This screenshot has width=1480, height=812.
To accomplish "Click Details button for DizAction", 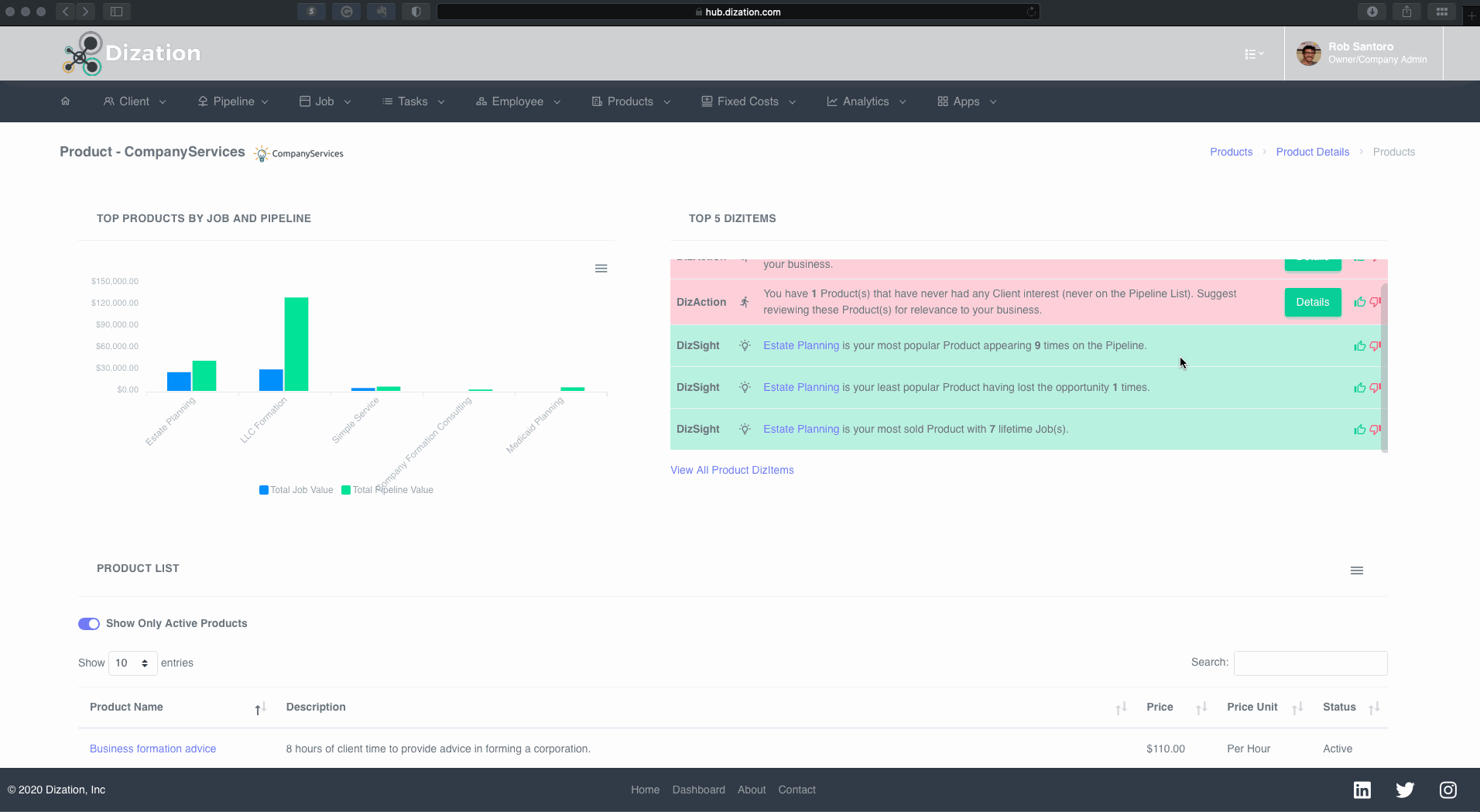I will [1313, 302].
